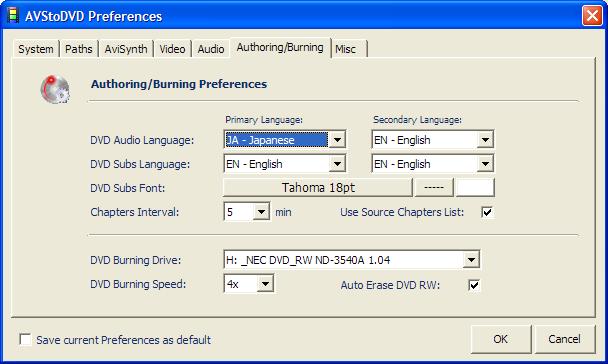Click the DVD Burning Speed label
The width and height of the screenshot is (608, 364).
coord(138,284)
